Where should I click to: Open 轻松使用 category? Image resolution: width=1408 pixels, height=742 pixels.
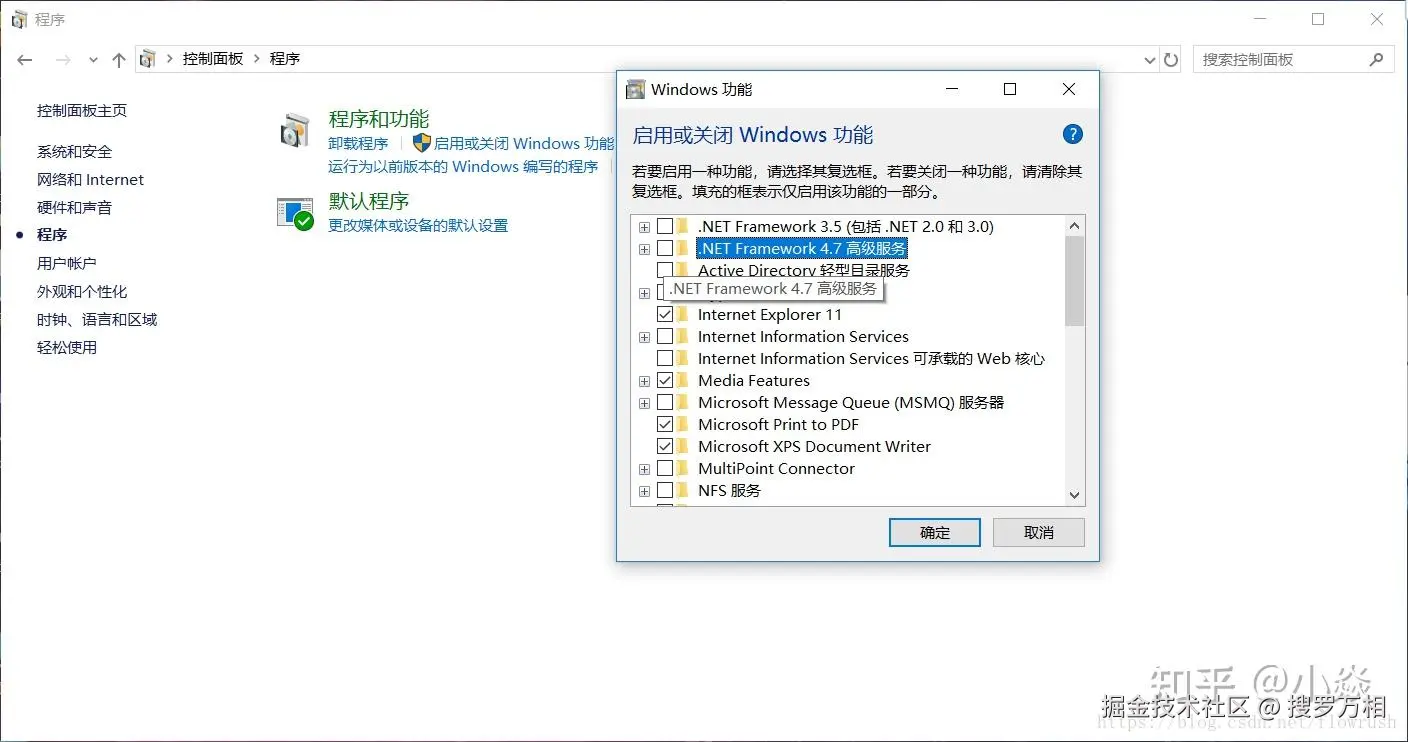point(67,348)
